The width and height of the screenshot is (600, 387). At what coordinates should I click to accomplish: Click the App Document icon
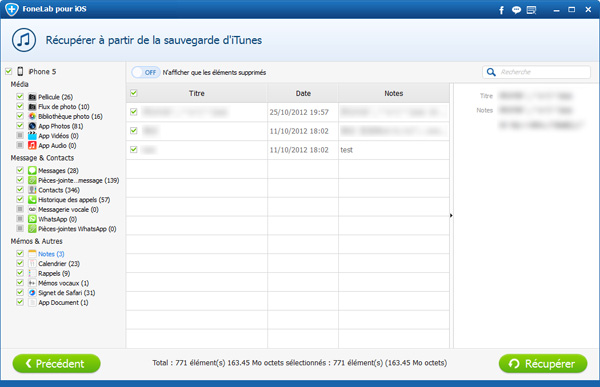tap(32, 302)
